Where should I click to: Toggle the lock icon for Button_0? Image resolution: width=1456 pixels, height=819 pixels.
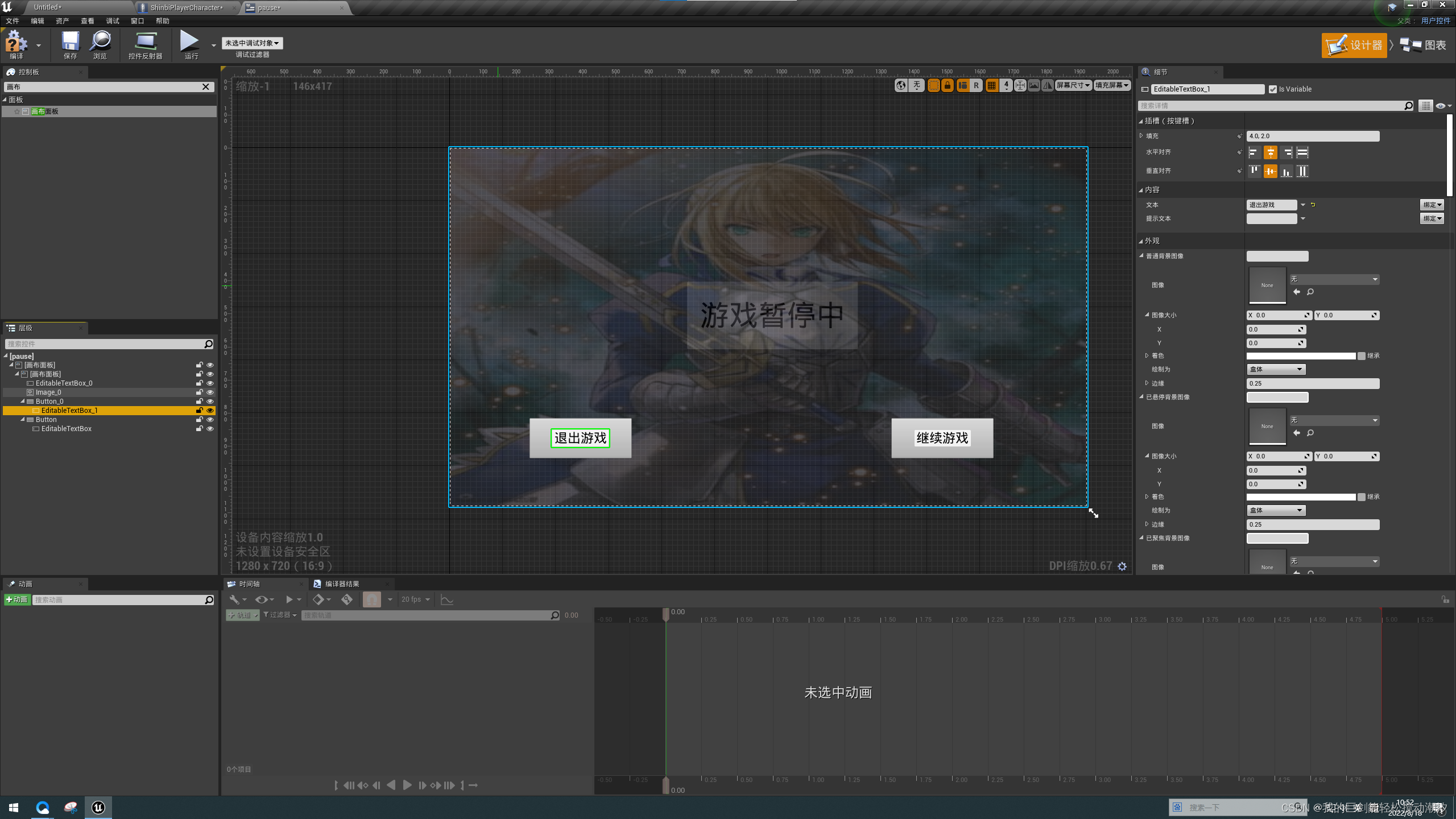(x=200, y=402)
